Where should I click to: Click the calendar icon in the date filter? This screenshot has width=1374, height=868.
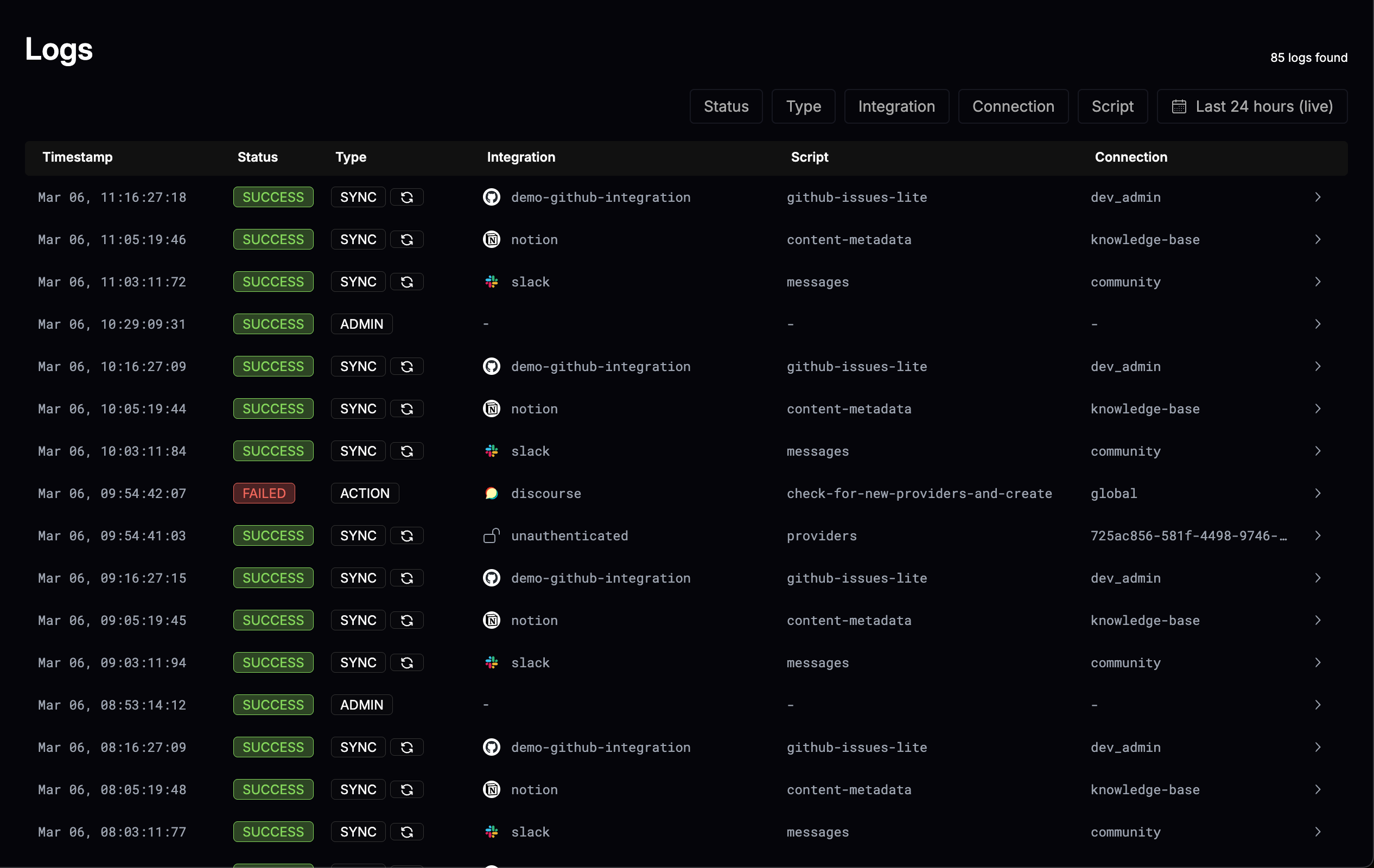pyautogui.click(x=1179, y=107)
